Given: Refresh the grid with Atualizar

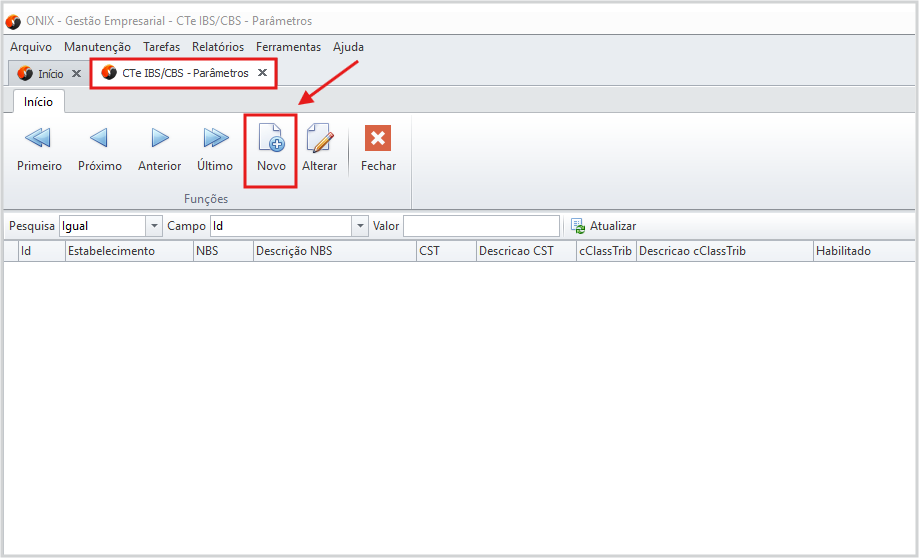Looking at the screenshot, I should (x=603, y=226).
